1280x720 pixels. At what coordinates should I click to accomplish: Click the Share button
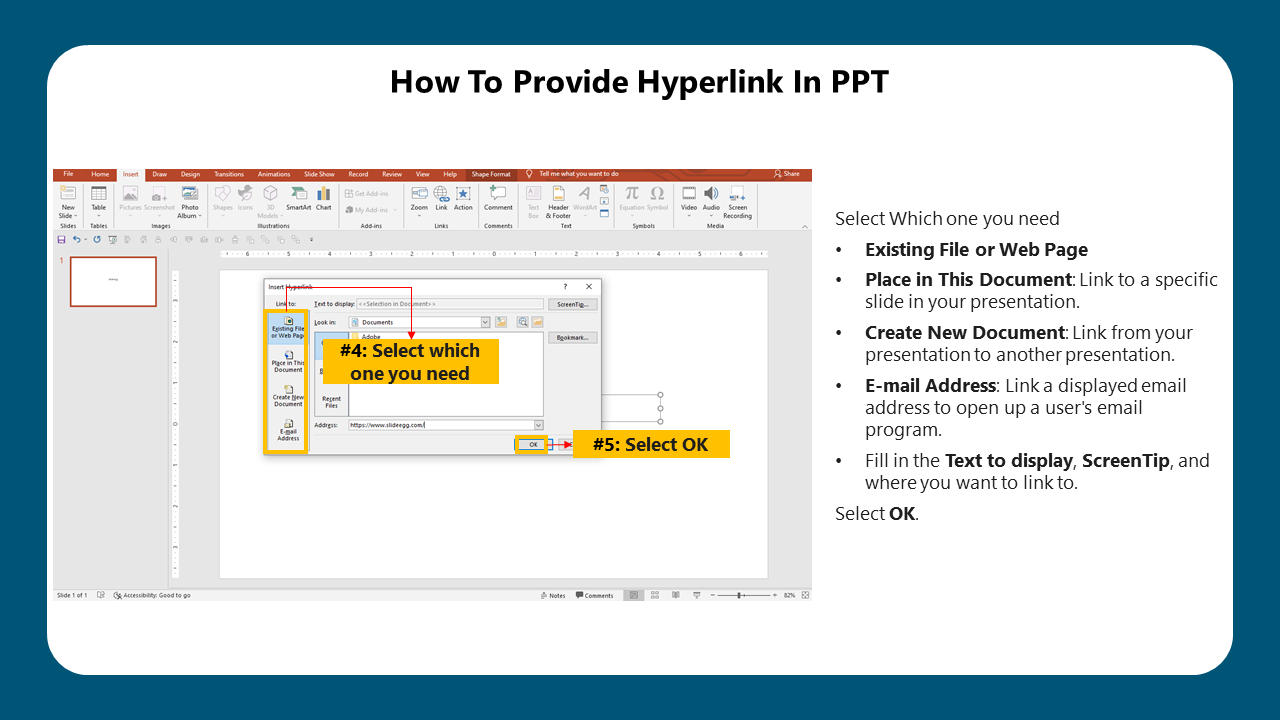[787, 174]
